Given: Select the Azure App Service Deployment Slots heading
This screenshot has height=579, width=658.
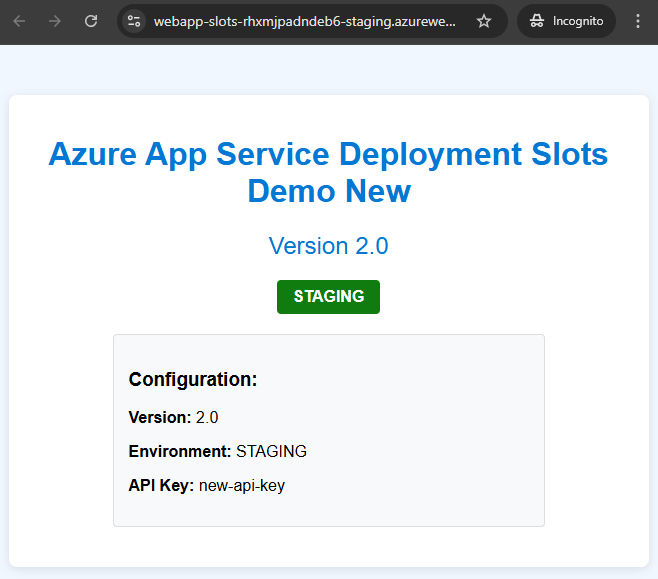Looking at the screenshot, I should click(x=329, y=172).
